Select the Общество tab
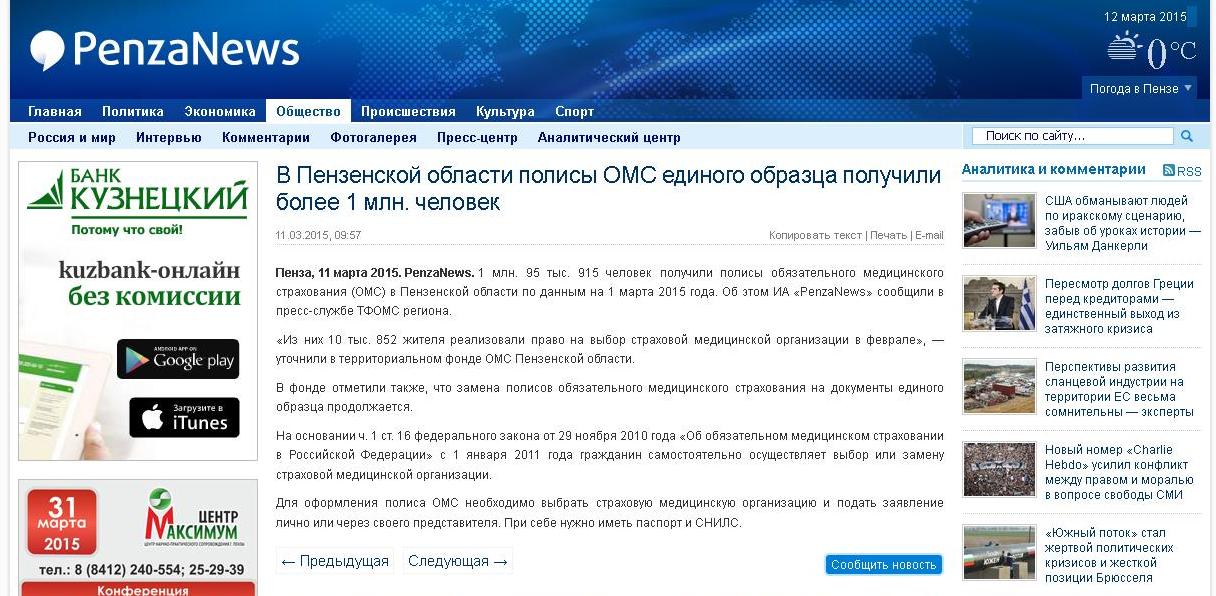 coord(308,111)
